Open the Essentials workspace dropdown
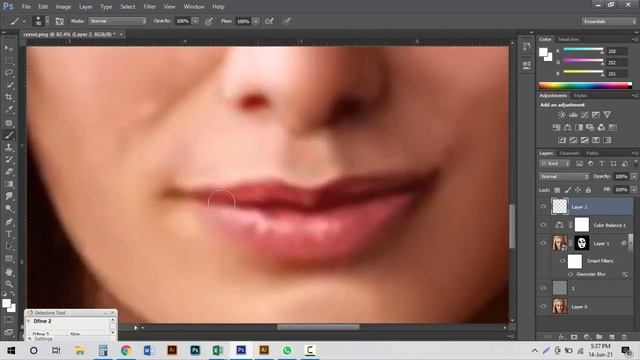This screenshot has height=360, width=640. point(609,21)
